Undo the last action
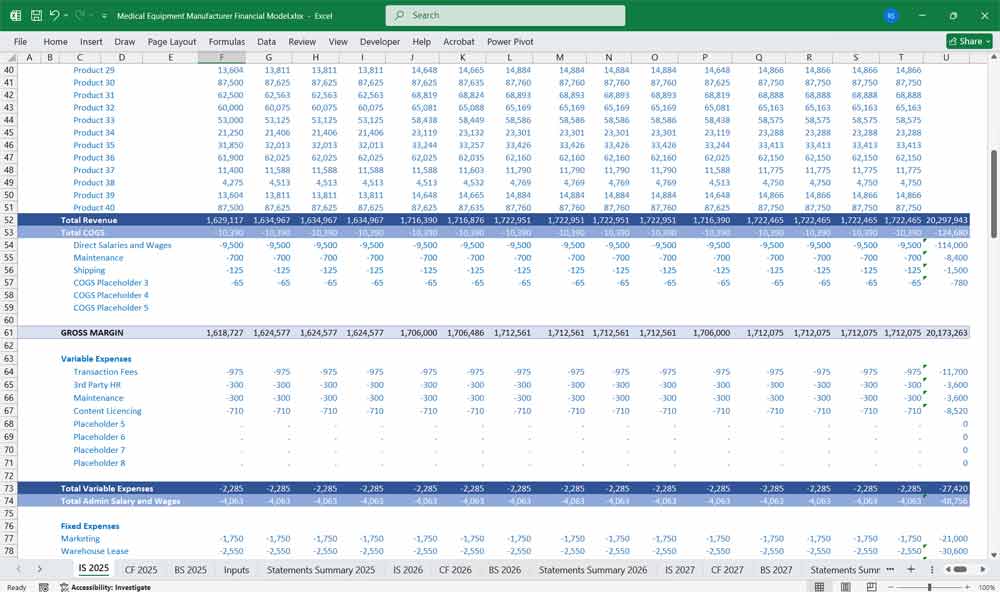The image size is (1000, 592). (54, 14)
